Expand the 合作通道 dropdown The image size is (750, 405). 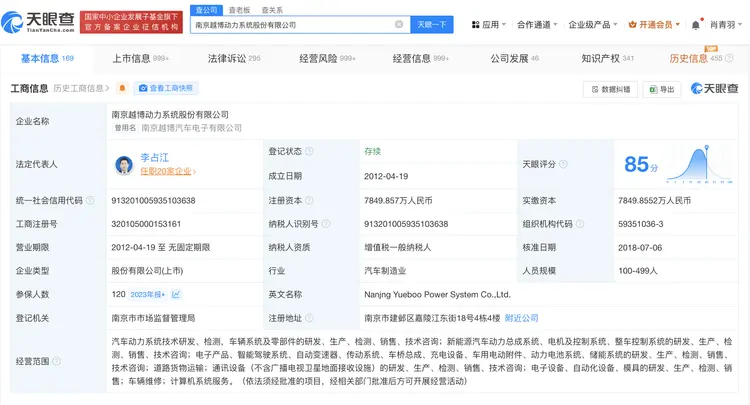(x=537, y=24)
